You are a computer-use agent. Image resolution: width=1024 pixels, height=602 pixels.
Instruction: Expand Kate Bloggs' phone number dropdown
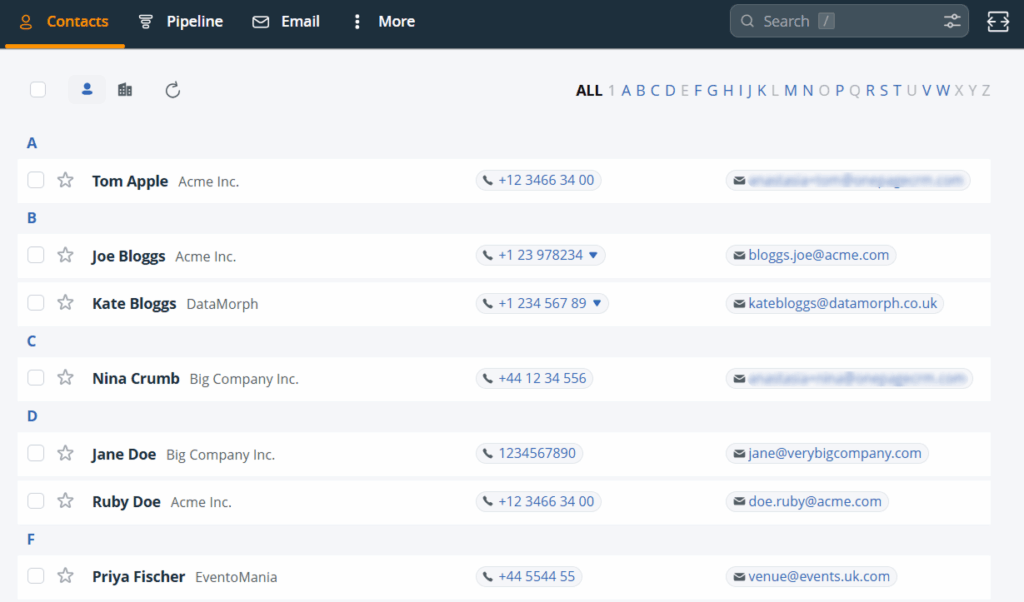[597, 303]
